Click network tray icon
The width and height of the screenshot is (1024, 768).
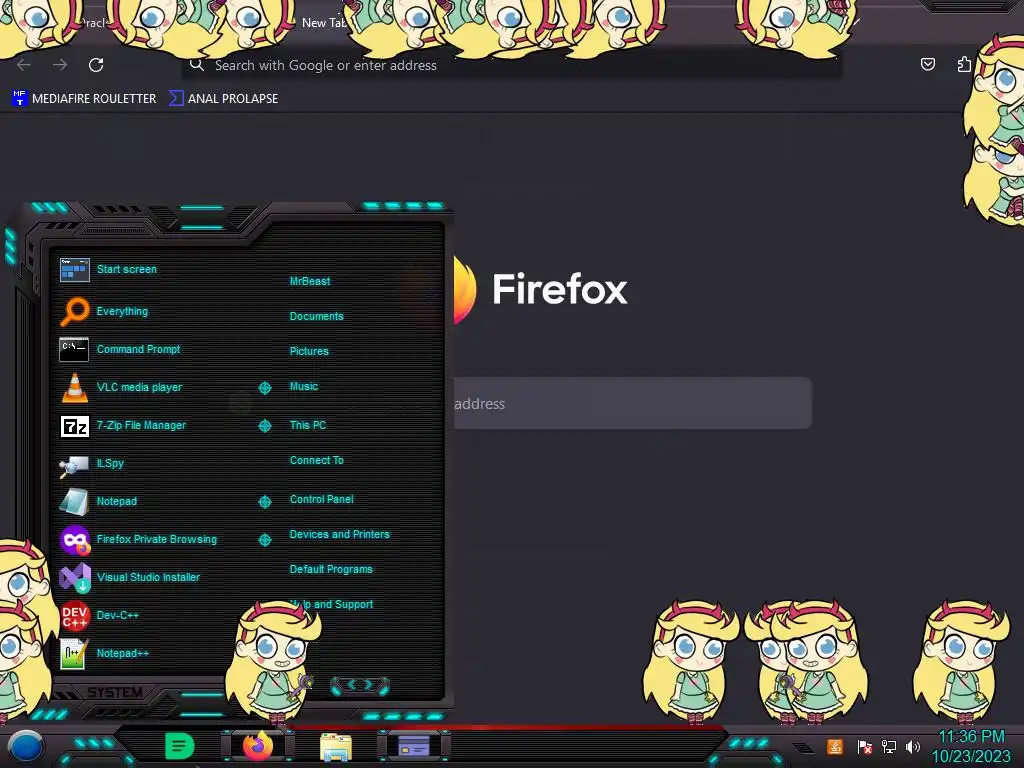888,746
